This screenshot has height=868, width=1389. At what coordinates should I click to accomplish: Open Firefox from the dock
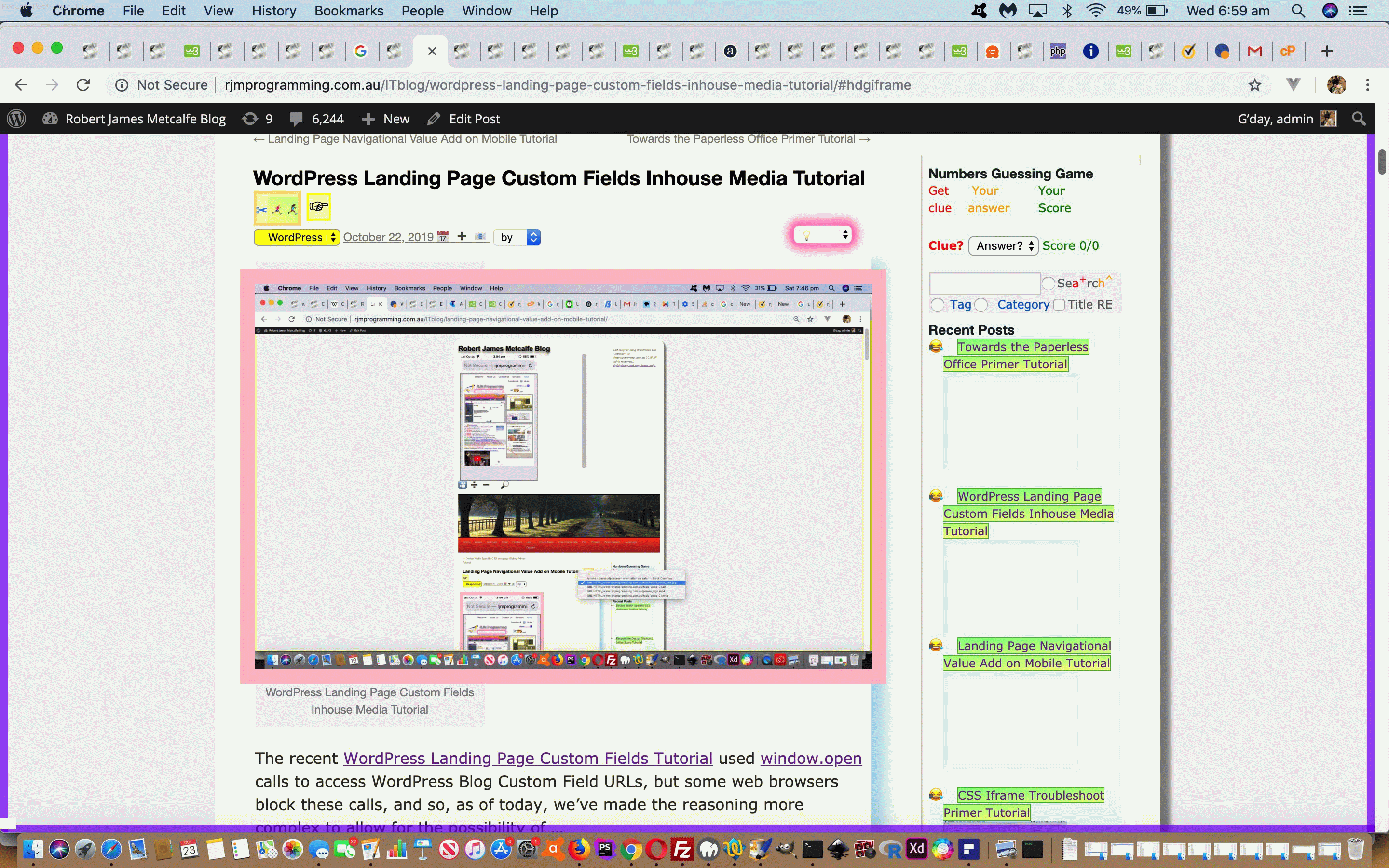579,849
